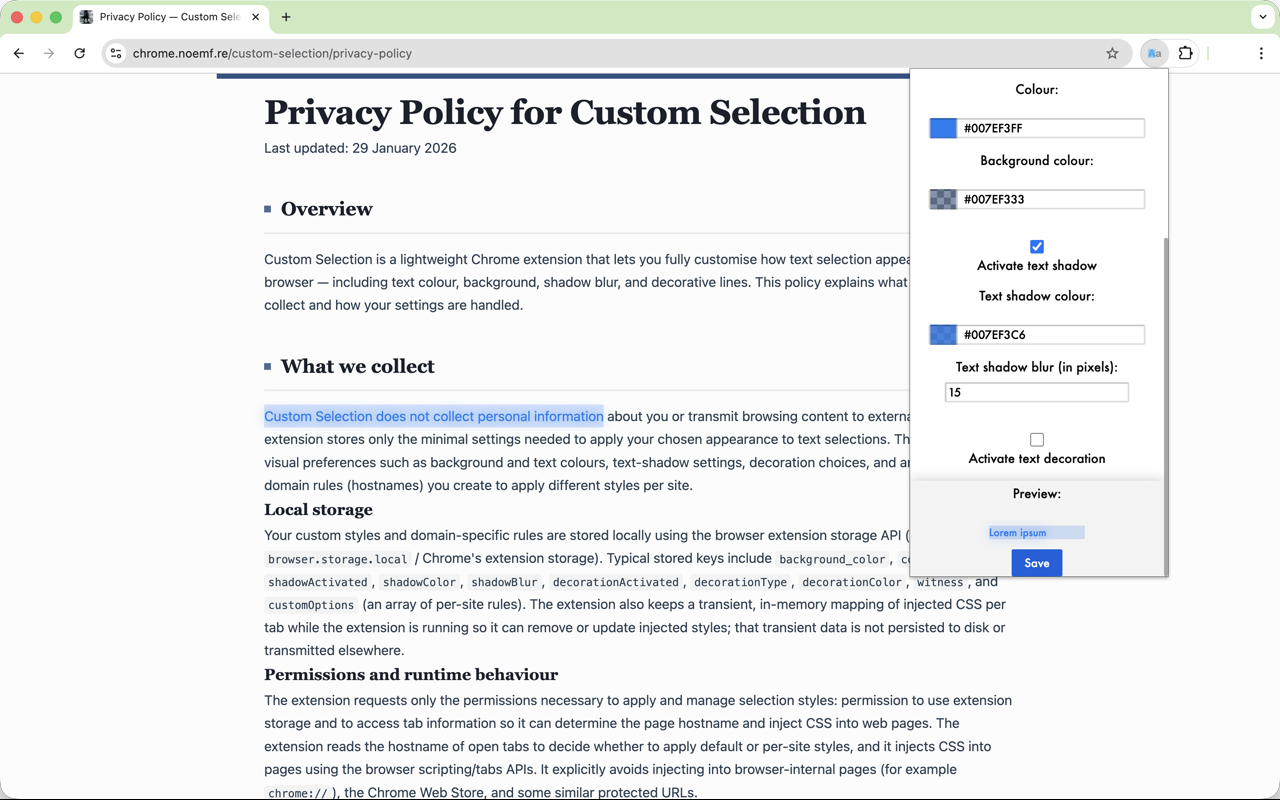
Task: Open the Background colour swatch picker
Action: pos(943,199)
